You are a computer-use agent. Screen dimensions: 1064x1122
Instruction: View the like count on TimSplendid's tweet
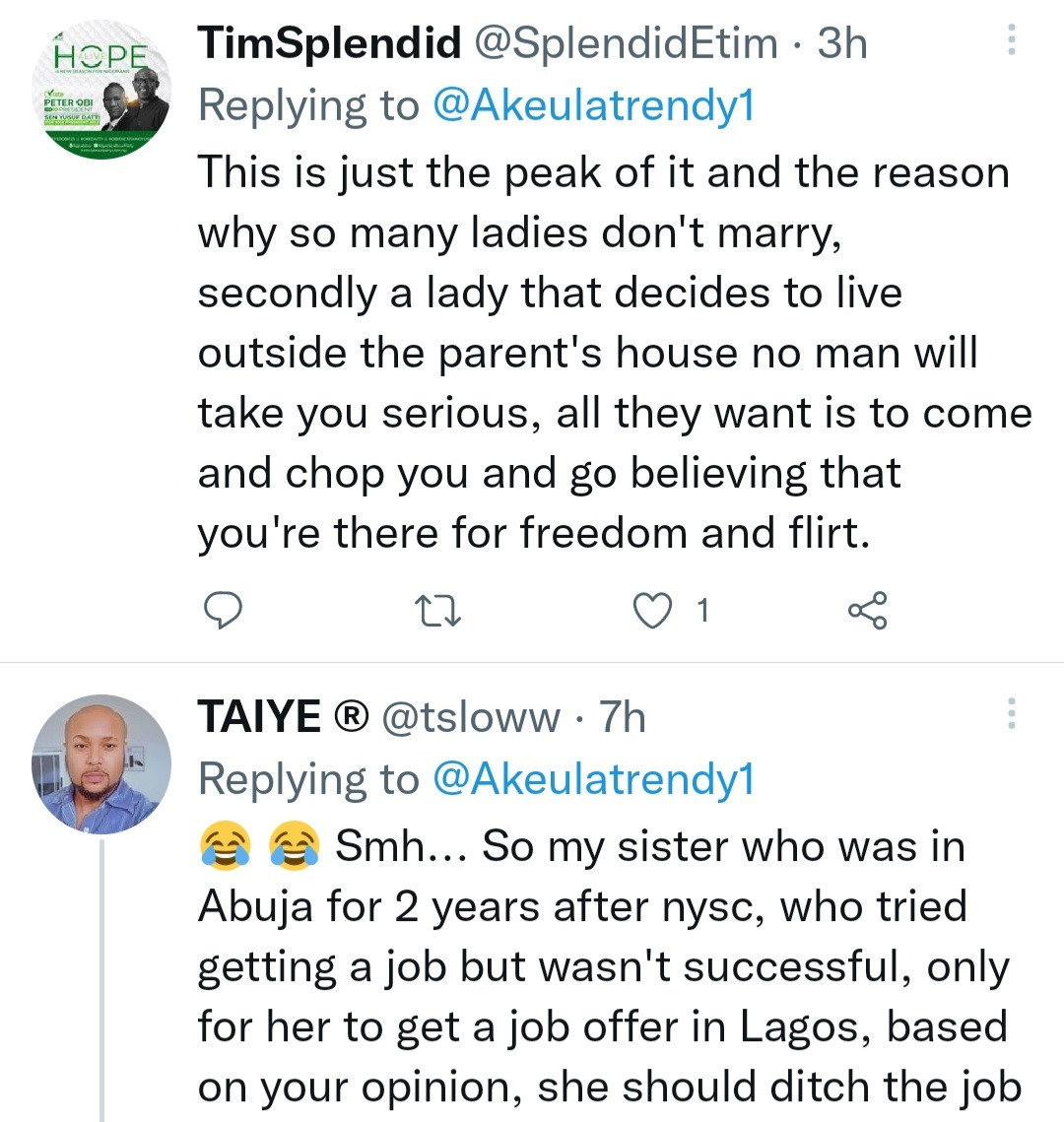pos(702,612)
